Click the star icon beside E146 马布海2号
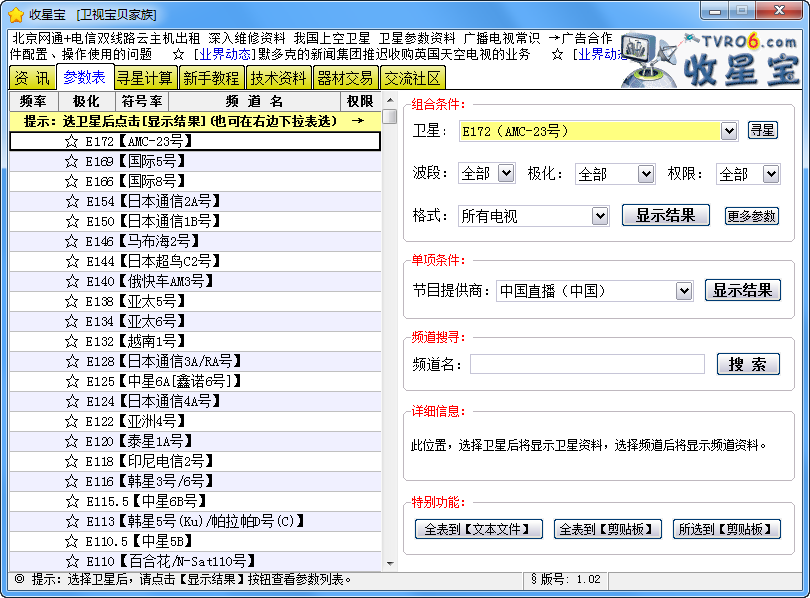The width and height of the screenshot is (810, 598). pyautogui.click(x=72, y=241)
